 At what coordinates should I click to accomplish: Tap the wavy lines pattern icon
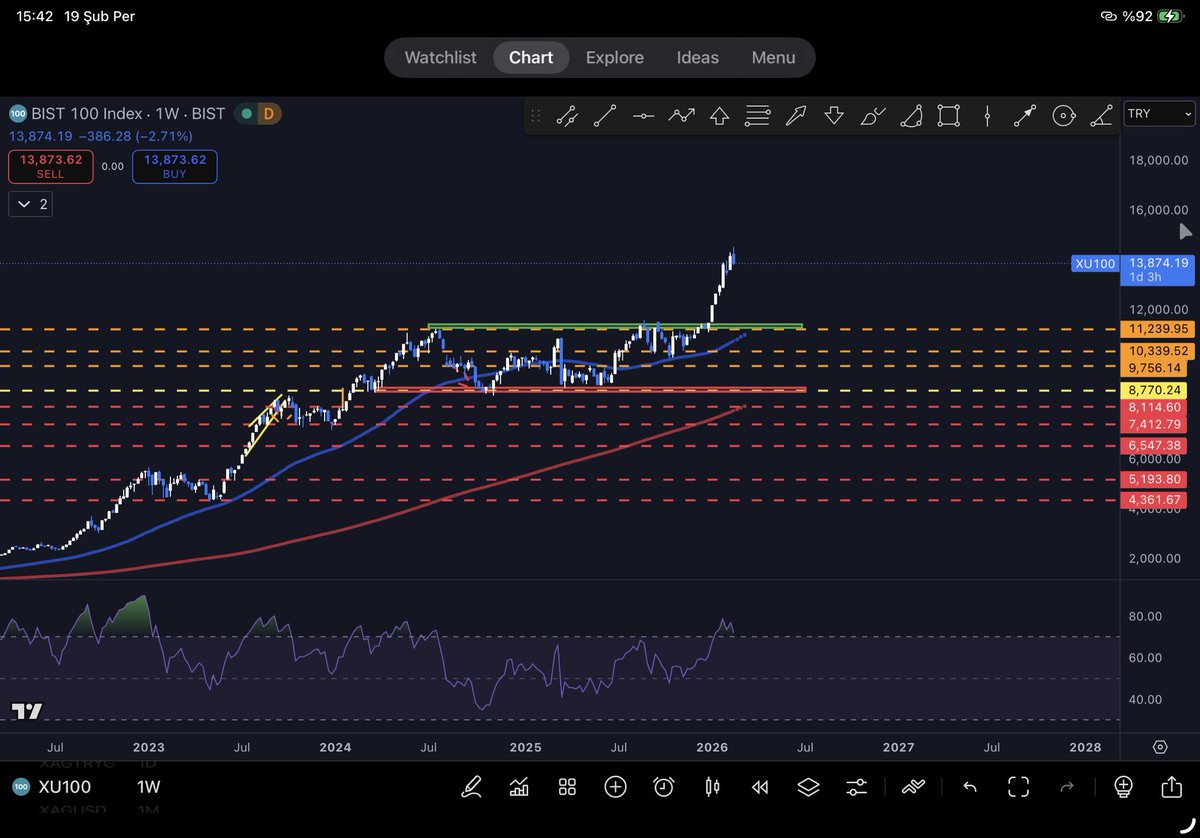pos(913,787)
